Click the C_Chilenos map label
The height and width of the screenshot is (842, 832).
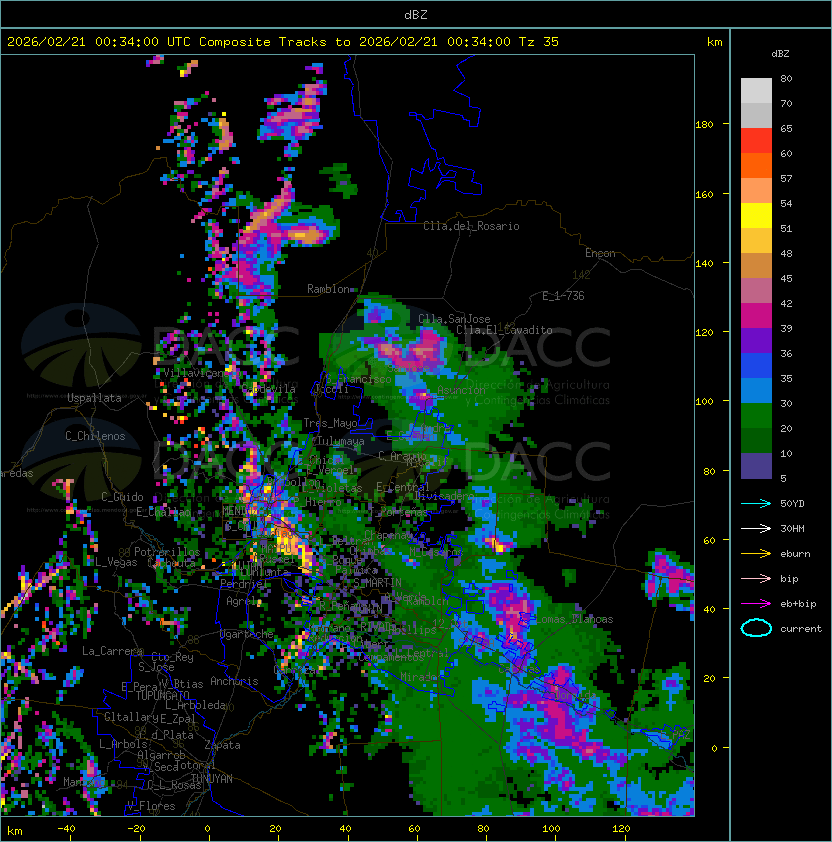95,436
